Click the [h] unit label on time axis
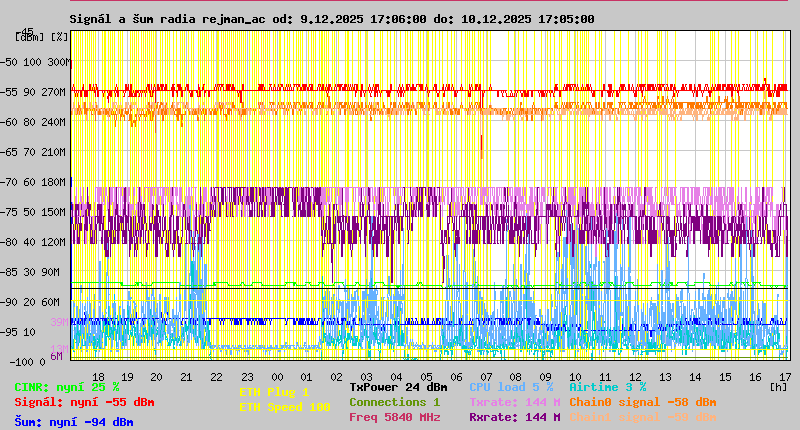The height and width of the screenshot is (430, 800). pos(777,385)
